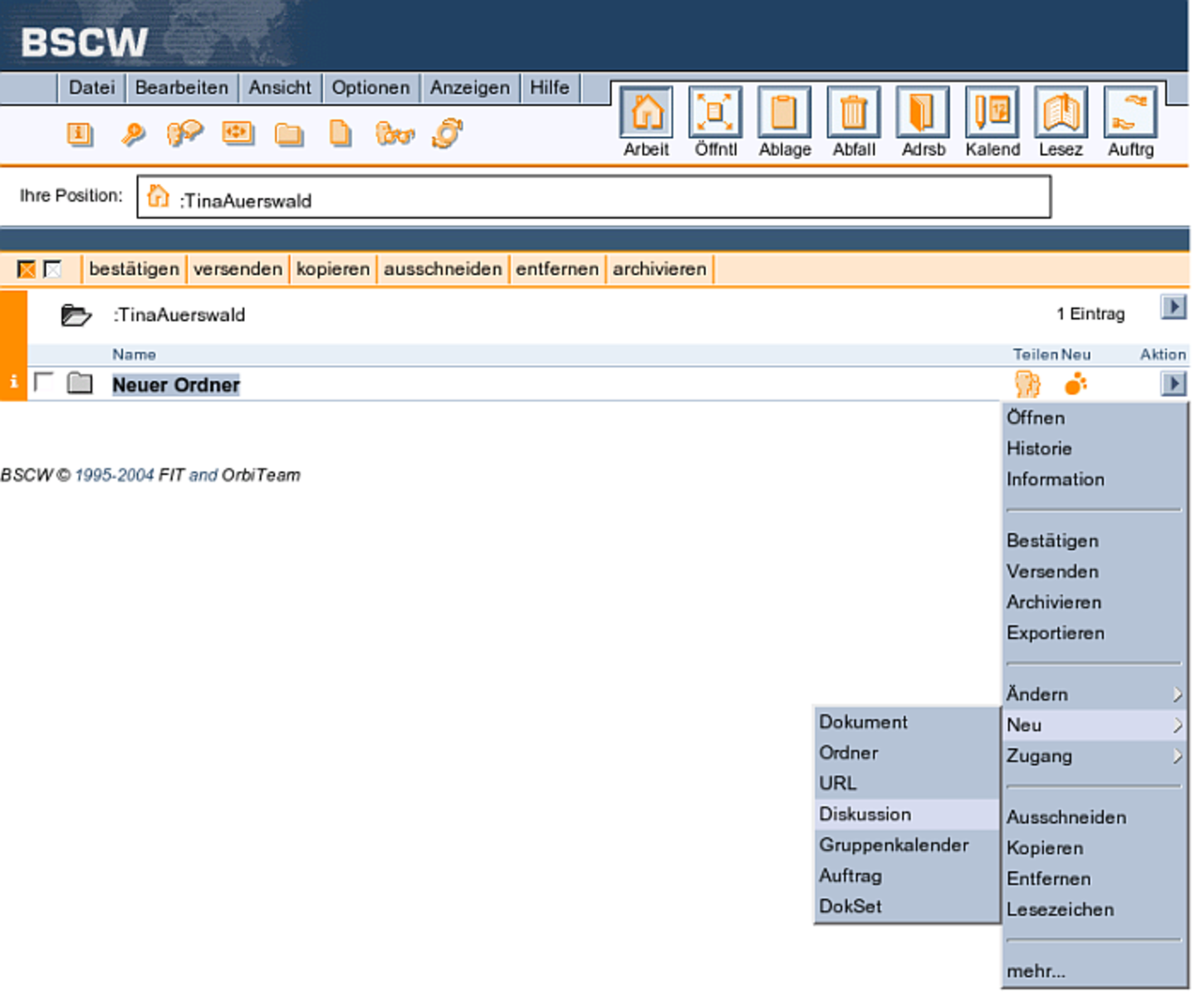Screen dimensions: 1196x1008
Task: Click the versenden action button
Action: coord(238,269)
